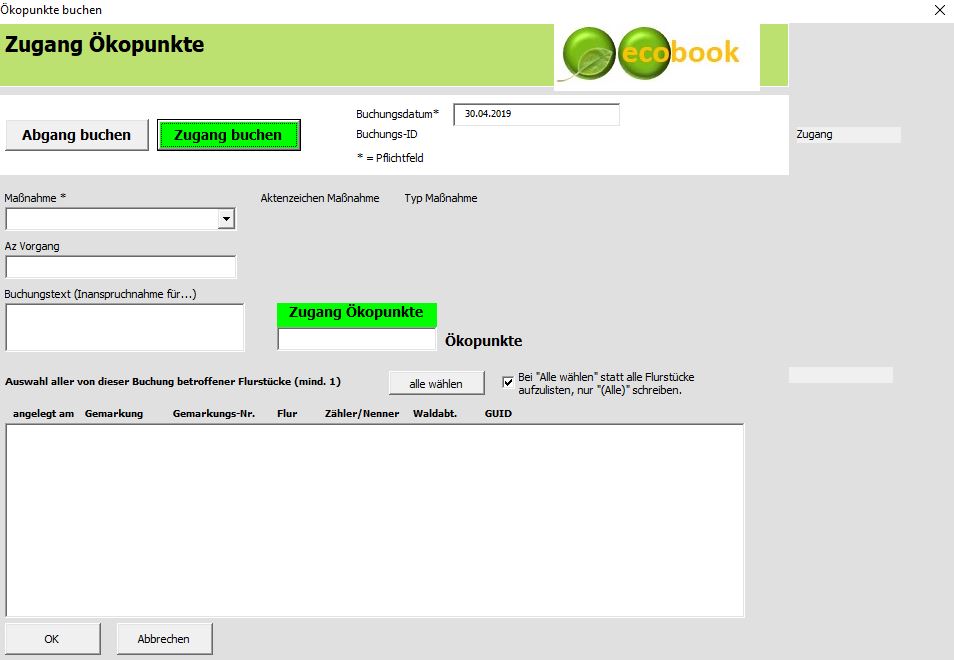Uncheck the "(Alle)" schreiben checkbox
Image resolution: width=954 pixels, height=660 pixels.
[x=508, y=382]
